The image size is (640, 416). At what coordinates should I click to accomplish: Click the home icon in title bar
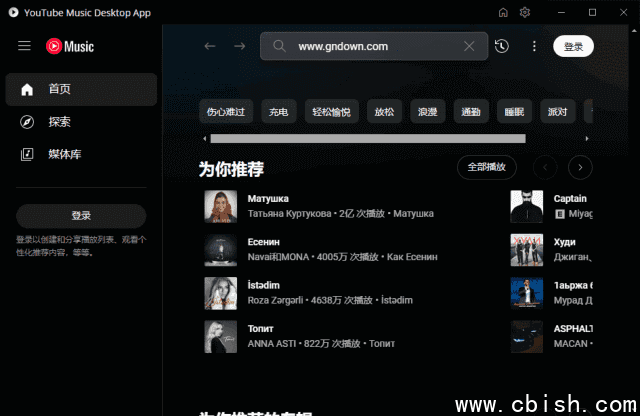[502, 12]
